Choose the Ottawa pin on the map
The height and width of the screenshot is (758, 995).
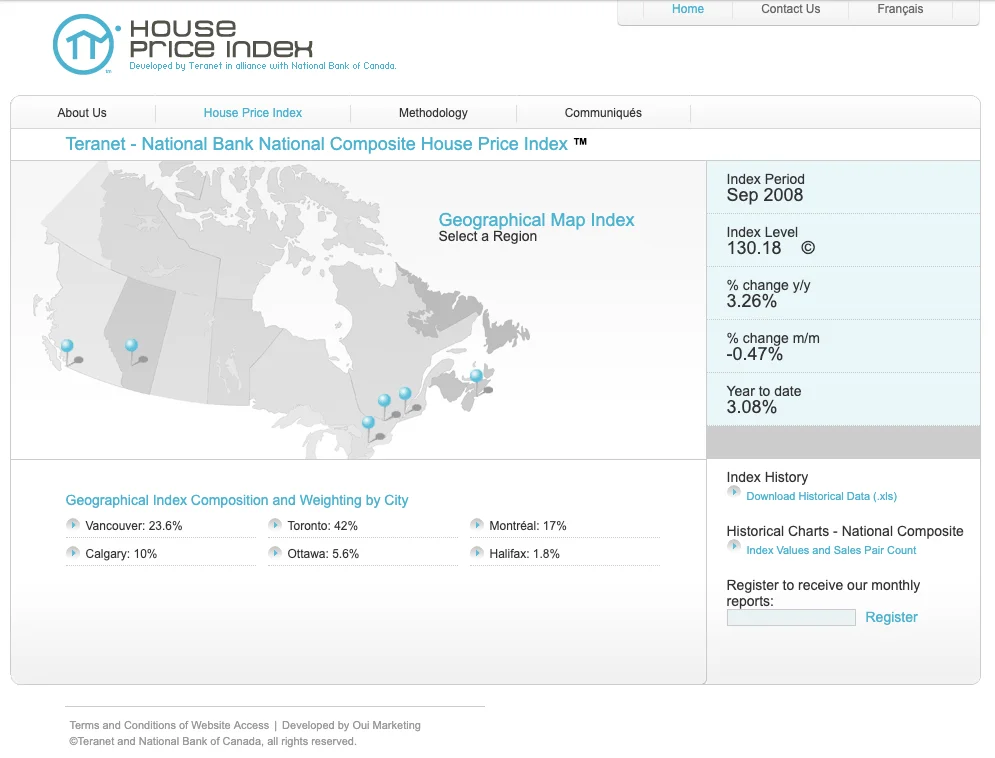(384, 402)
